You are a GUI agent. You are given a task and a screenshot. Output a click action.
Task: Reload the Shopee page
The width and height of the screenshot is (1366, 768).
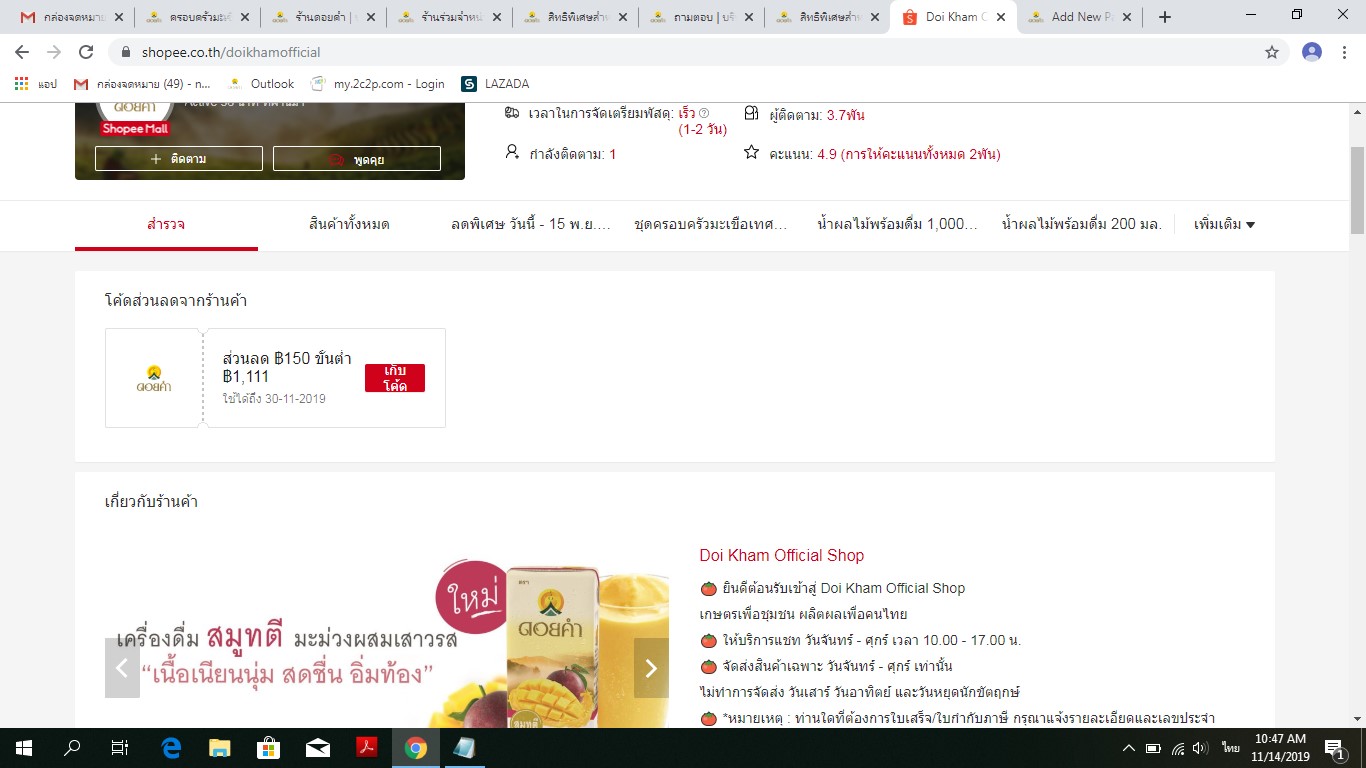pyautogui.click(x=86, y=52)
